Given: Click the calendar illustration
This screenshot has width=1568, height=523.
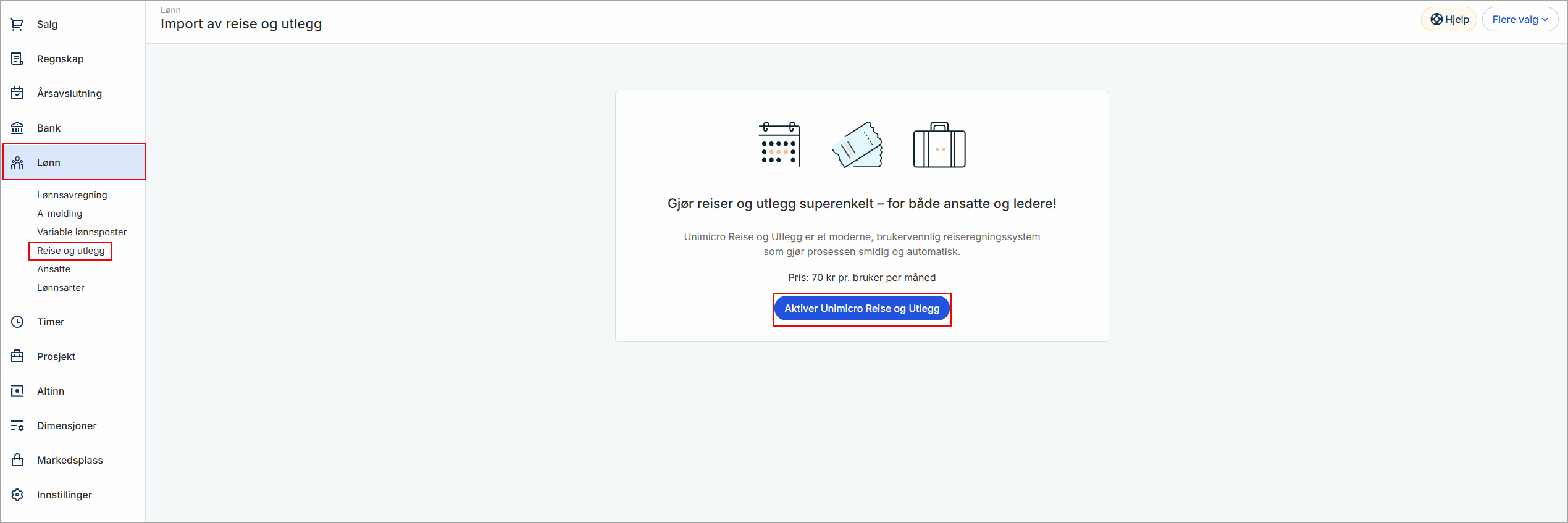Looking at the screenshot, I should (x=779, y=144).
